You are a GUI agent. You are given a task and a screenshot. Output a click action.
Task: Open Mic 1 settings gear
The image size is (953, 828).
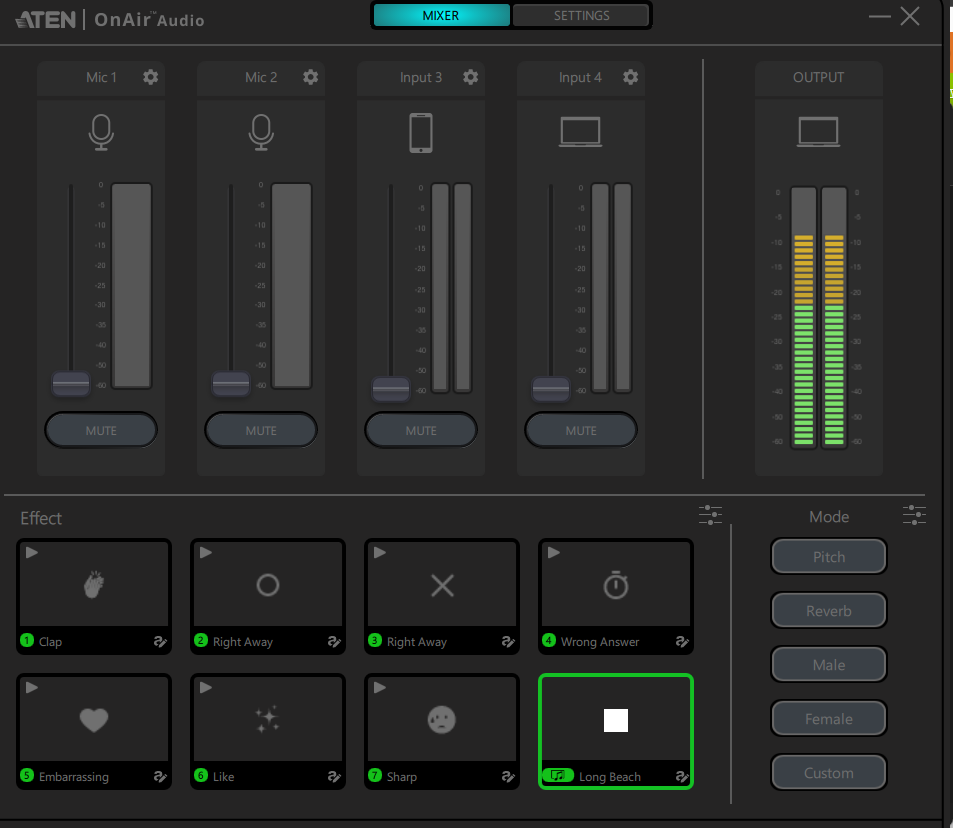150,77
